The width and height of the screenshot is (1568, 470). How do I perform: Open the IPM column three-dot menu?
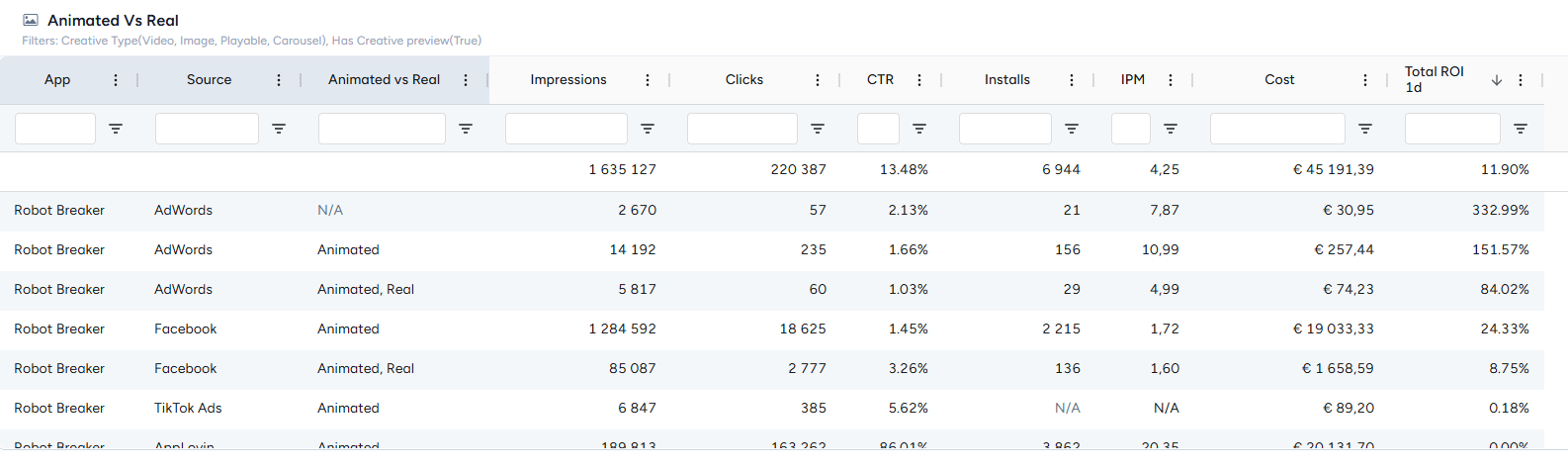point(1171,80)
